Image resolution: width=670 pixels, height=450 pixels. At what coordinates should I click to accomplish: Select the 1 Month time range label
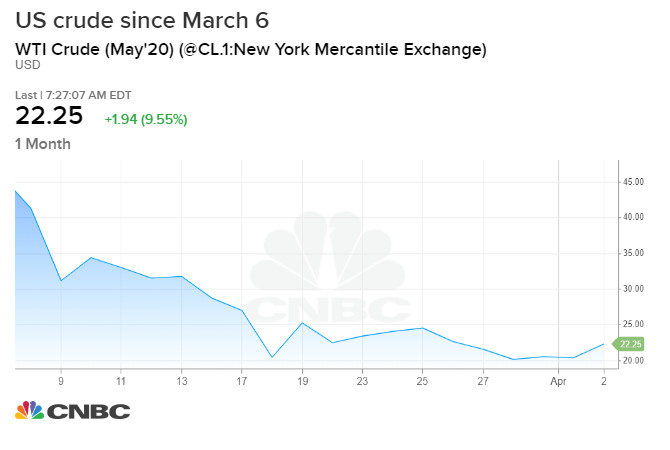pos(43,144)
